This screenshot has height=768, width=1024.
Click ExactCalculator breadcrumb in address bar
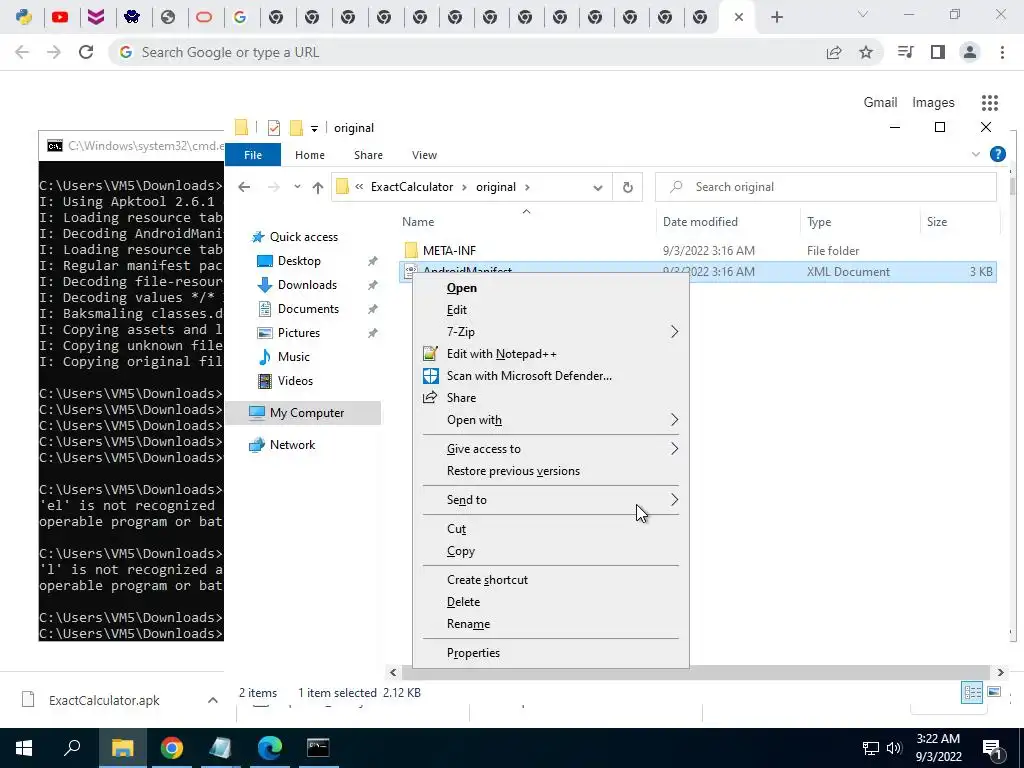[412, 187]
